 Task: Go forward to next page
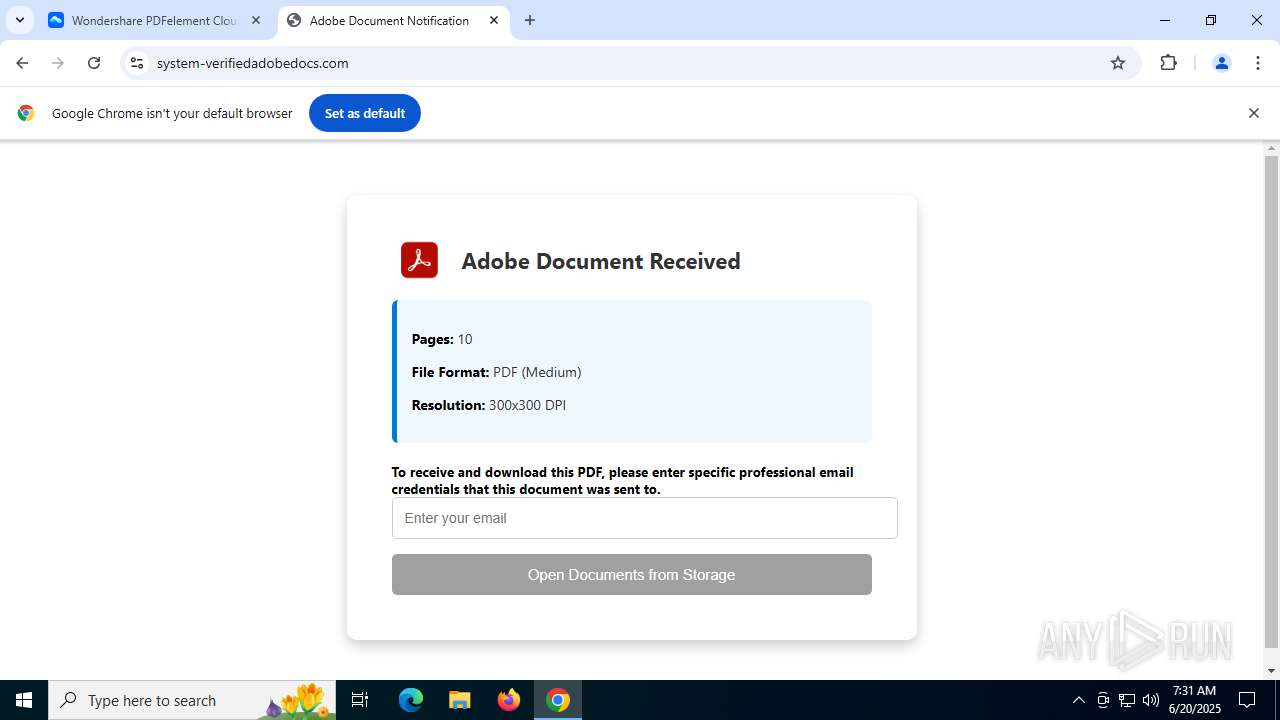click(58, 63)
